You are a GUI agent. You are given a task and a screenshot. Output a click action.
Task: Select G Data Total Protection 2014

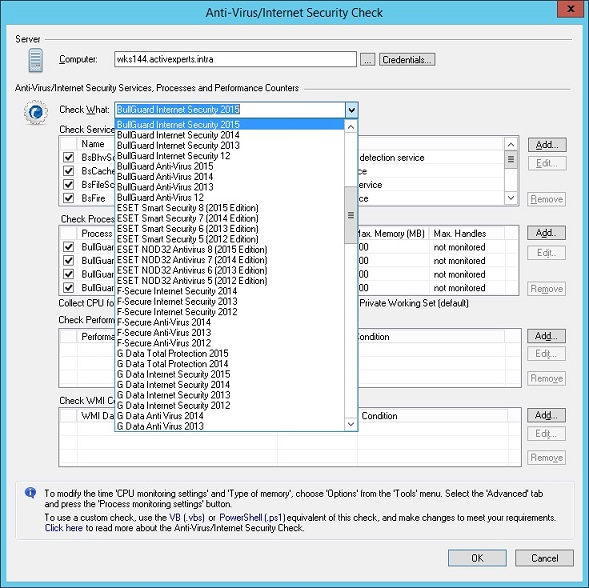[230, 364]
